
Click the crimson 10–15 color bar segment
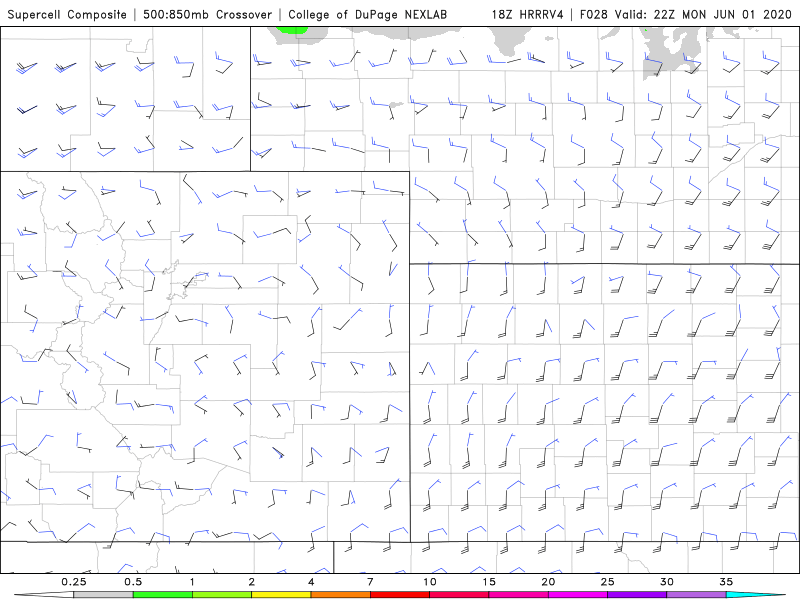coord(459,595)
